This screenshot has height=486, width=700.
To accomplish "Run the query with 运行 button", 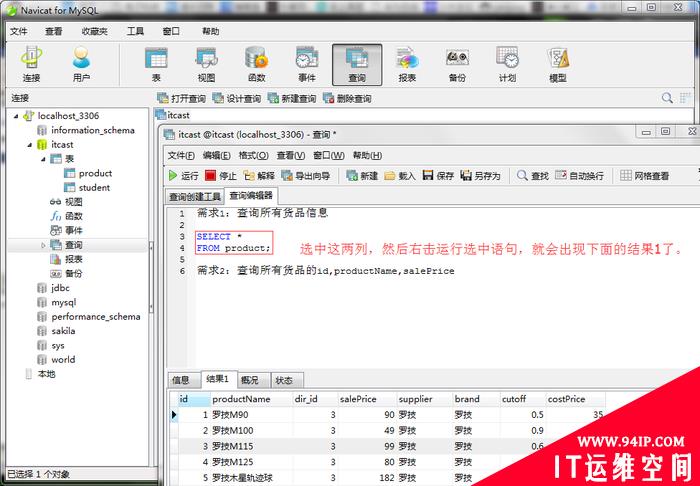I will pyautogui.click(x=183, y=176).
